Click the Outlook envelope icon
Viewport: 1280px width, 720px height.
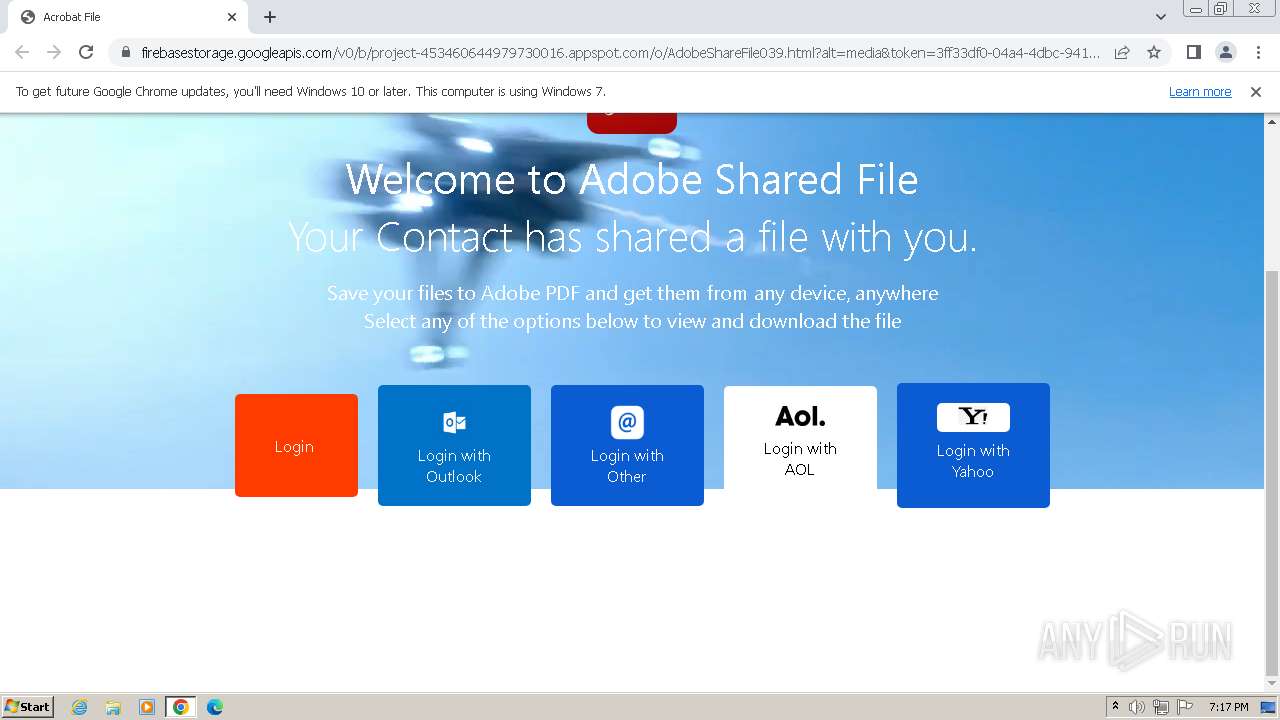tap(454, 422)
